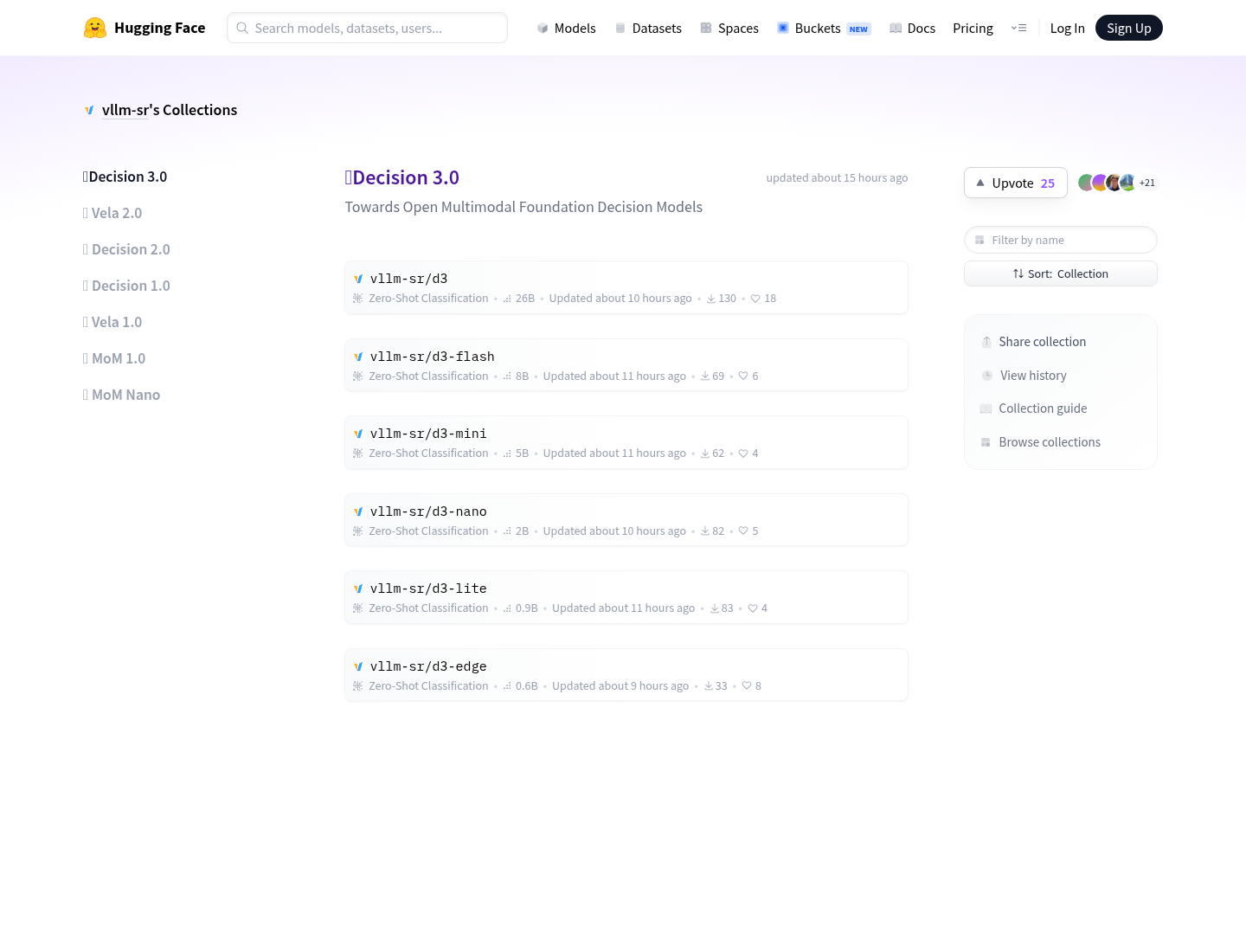
Task: Focus the search models, datasets, users field
Action: (x=367, y=28)
